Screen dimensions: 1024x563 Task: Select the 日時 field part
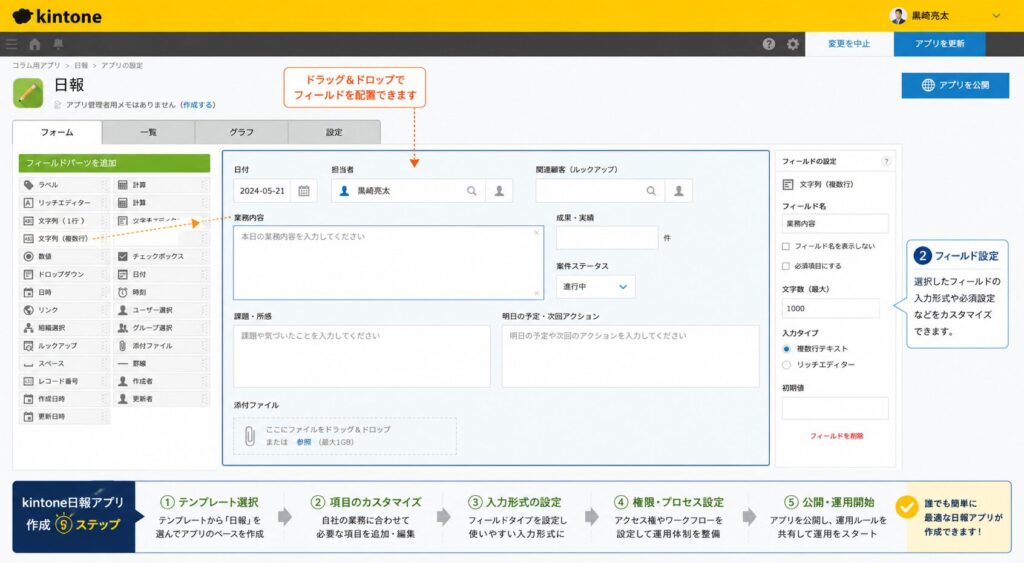click(x=64, y=292)
